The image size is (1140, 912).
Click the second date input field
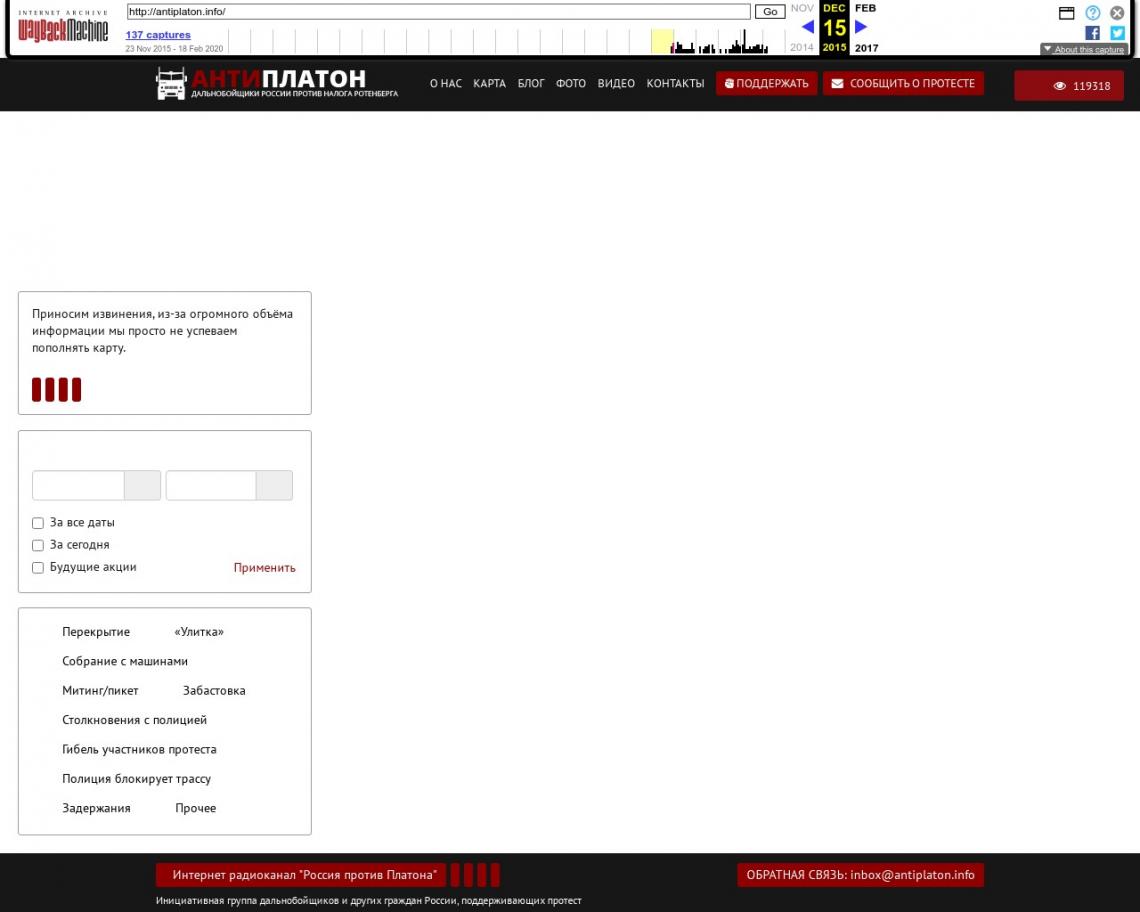pos(211,485)
